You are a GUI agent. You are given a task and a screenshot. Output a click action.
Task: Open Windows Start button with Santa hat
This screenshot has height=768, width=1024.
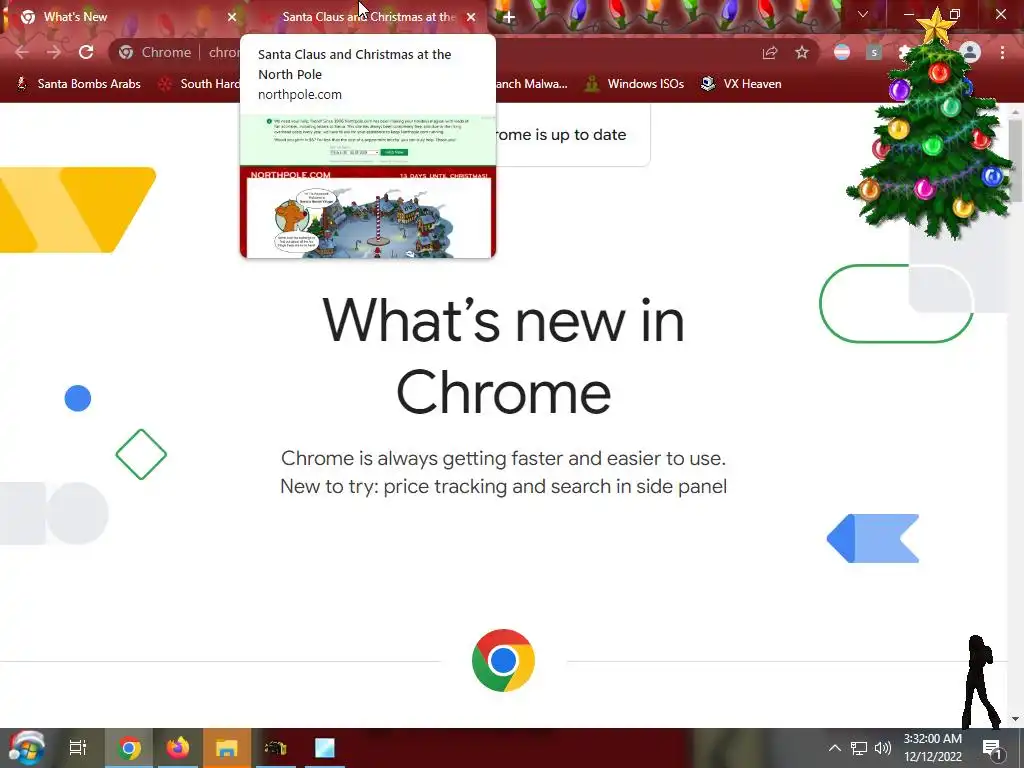[26, 748]
